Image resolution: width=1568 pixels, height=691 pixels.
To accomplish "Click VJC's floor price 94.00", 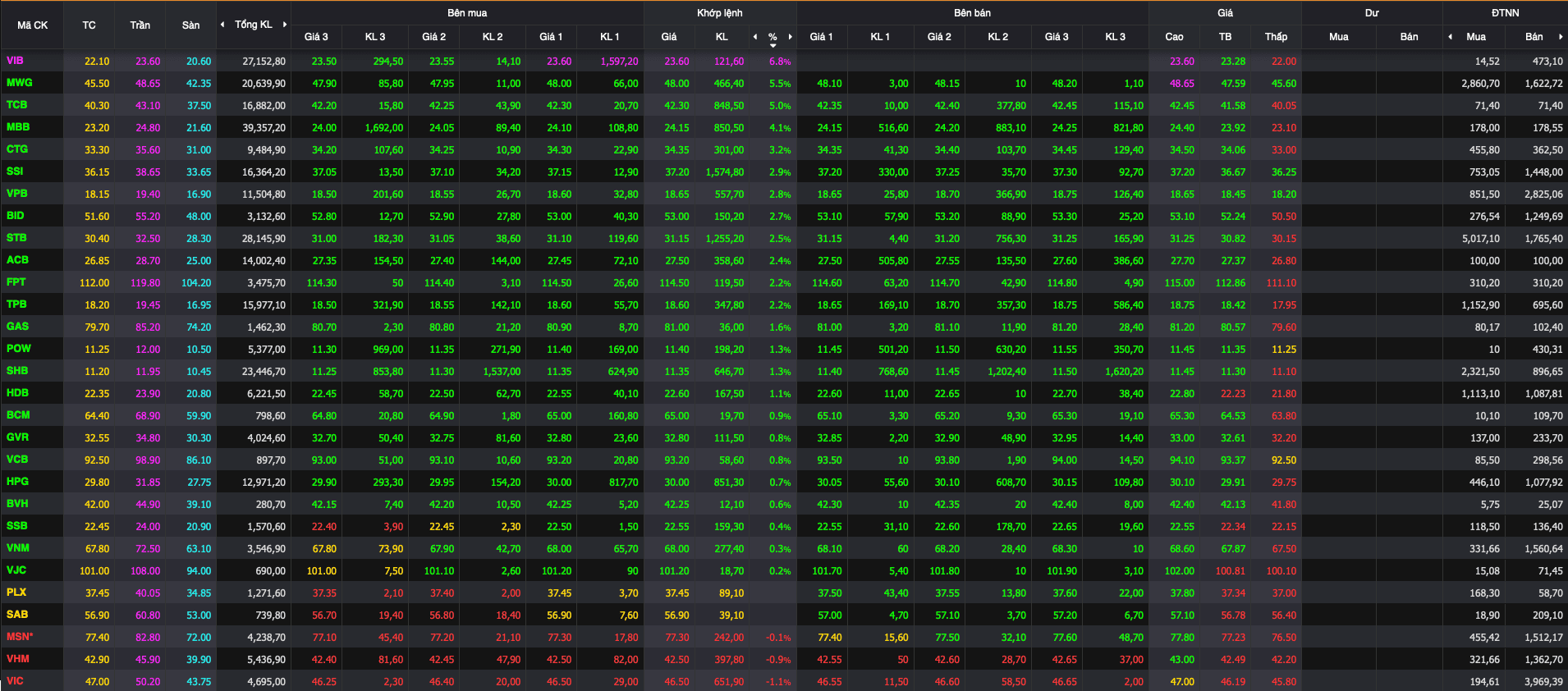I will [199, 571].
